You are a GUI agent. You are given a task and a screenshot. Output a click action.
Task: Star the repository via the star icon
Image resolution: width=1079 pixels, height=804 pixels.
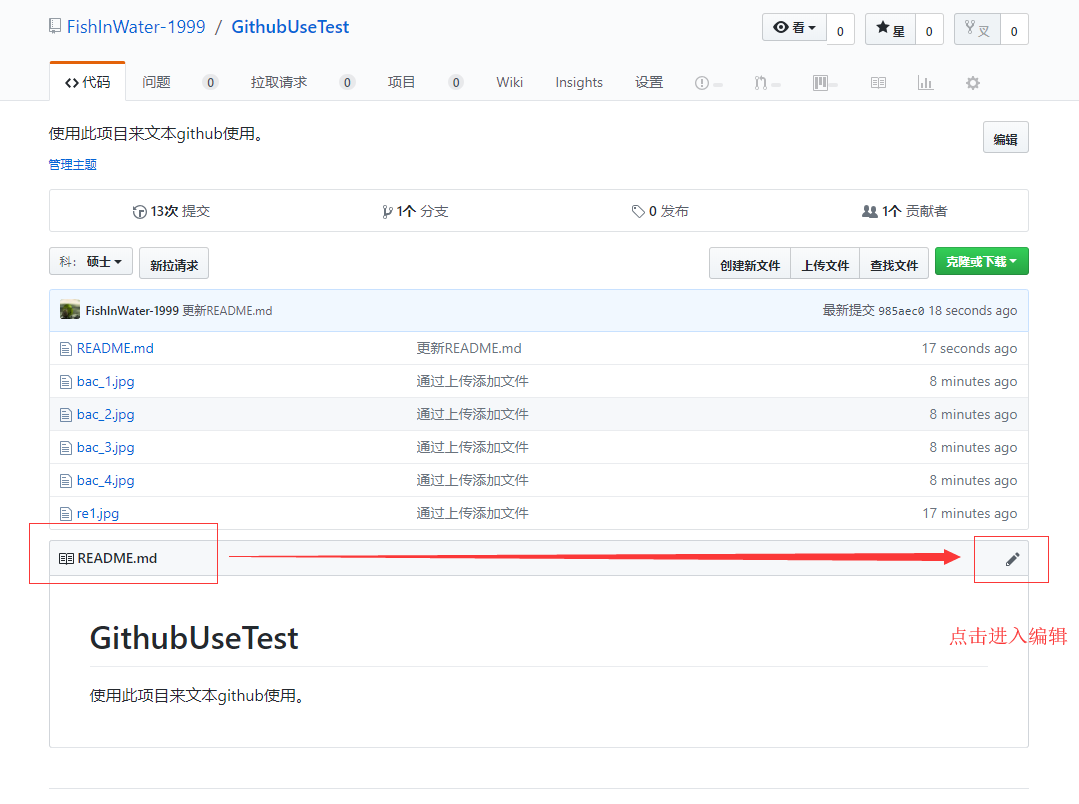883,28
